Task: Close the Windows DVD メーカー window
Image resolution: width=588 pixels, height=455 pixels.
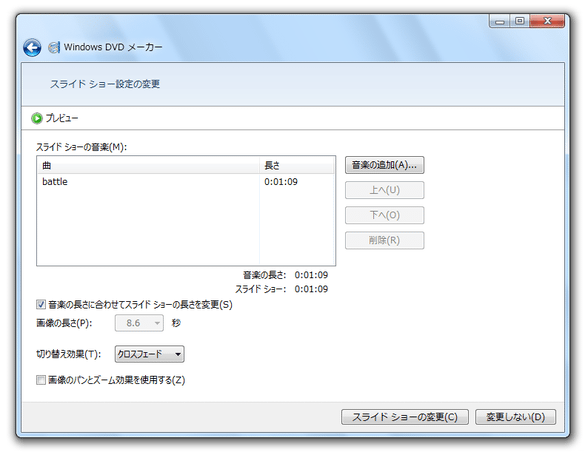Action: coord(547,21)
